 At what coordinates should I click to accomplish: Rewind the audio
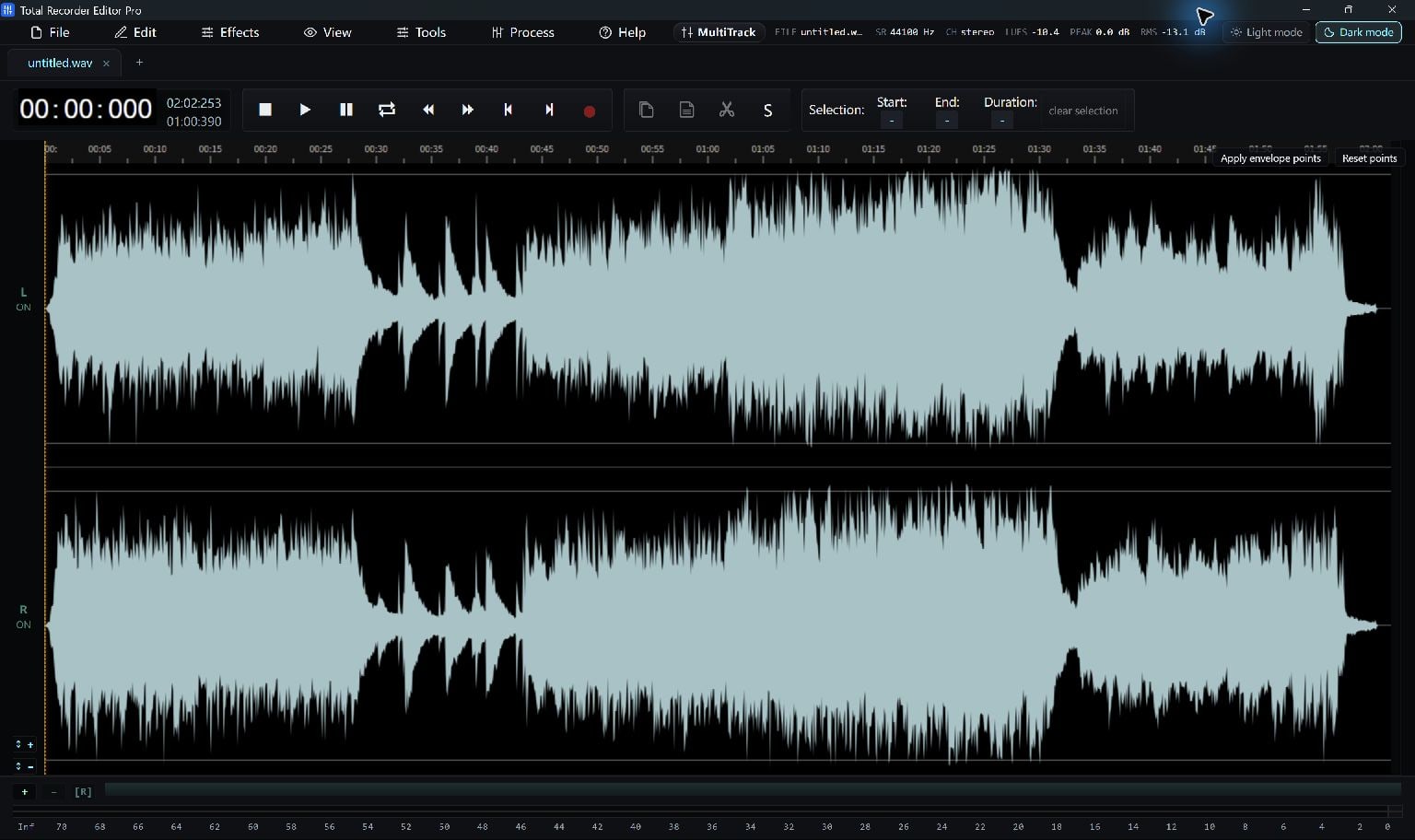coord(428,110)
